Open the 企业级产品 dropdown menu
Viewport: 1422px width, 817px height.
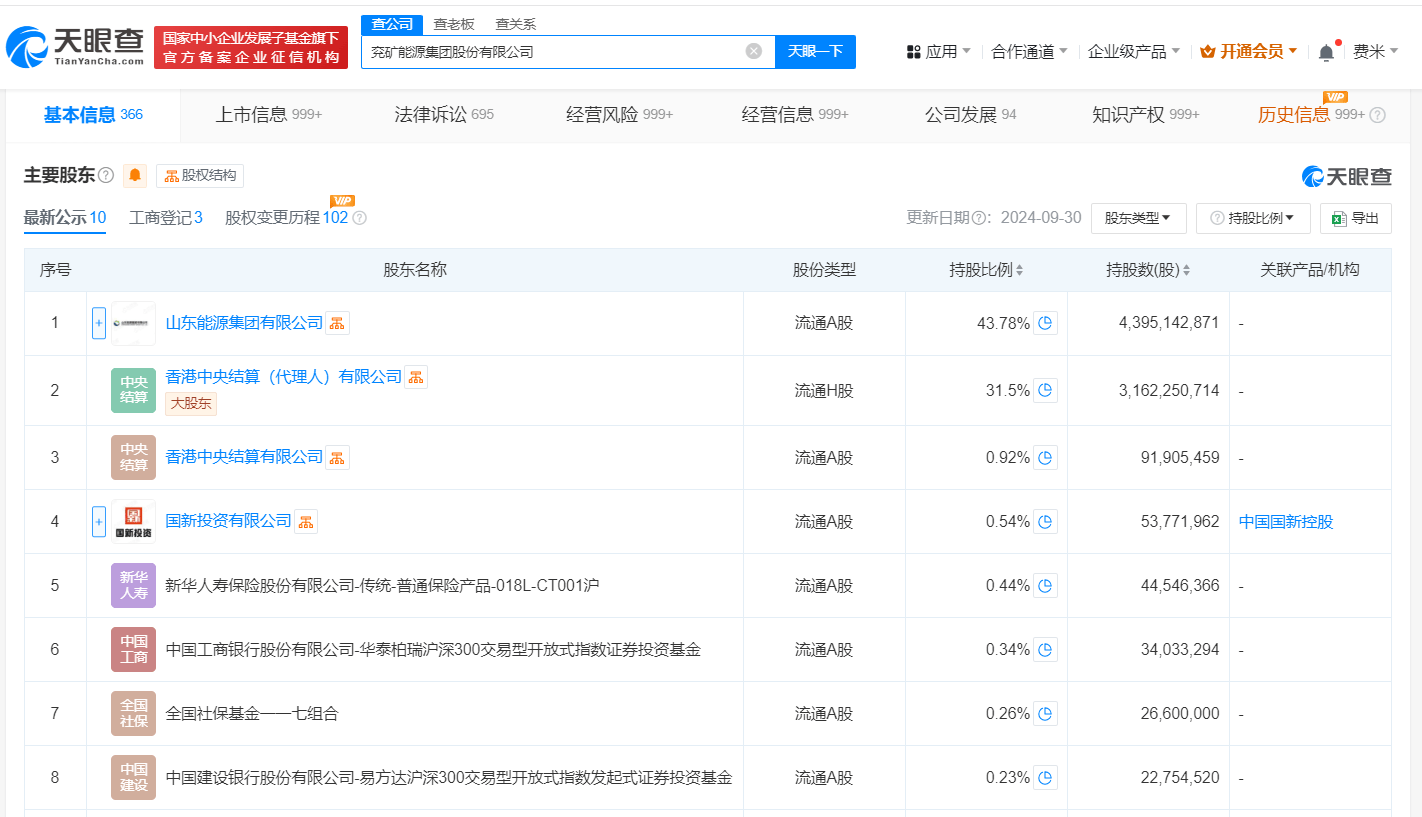pos(1134,51)
